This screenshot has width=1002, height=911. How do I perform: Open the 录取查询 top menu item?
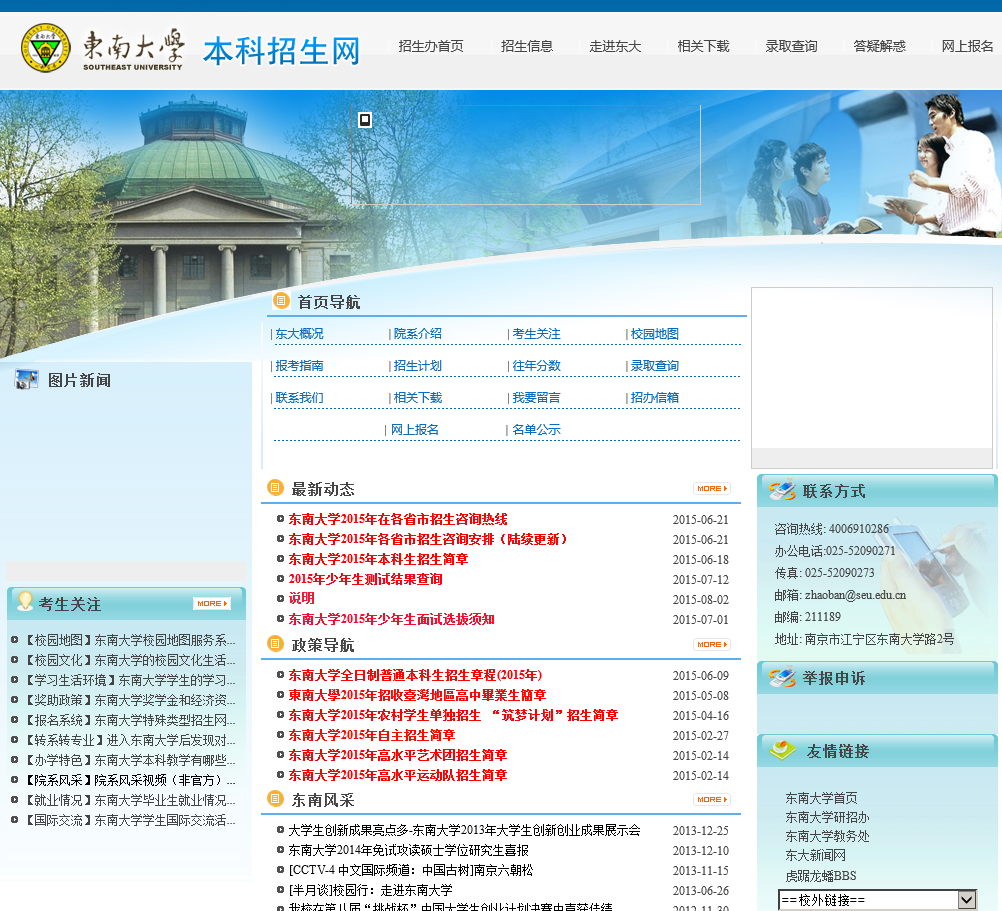click(791, 47)
